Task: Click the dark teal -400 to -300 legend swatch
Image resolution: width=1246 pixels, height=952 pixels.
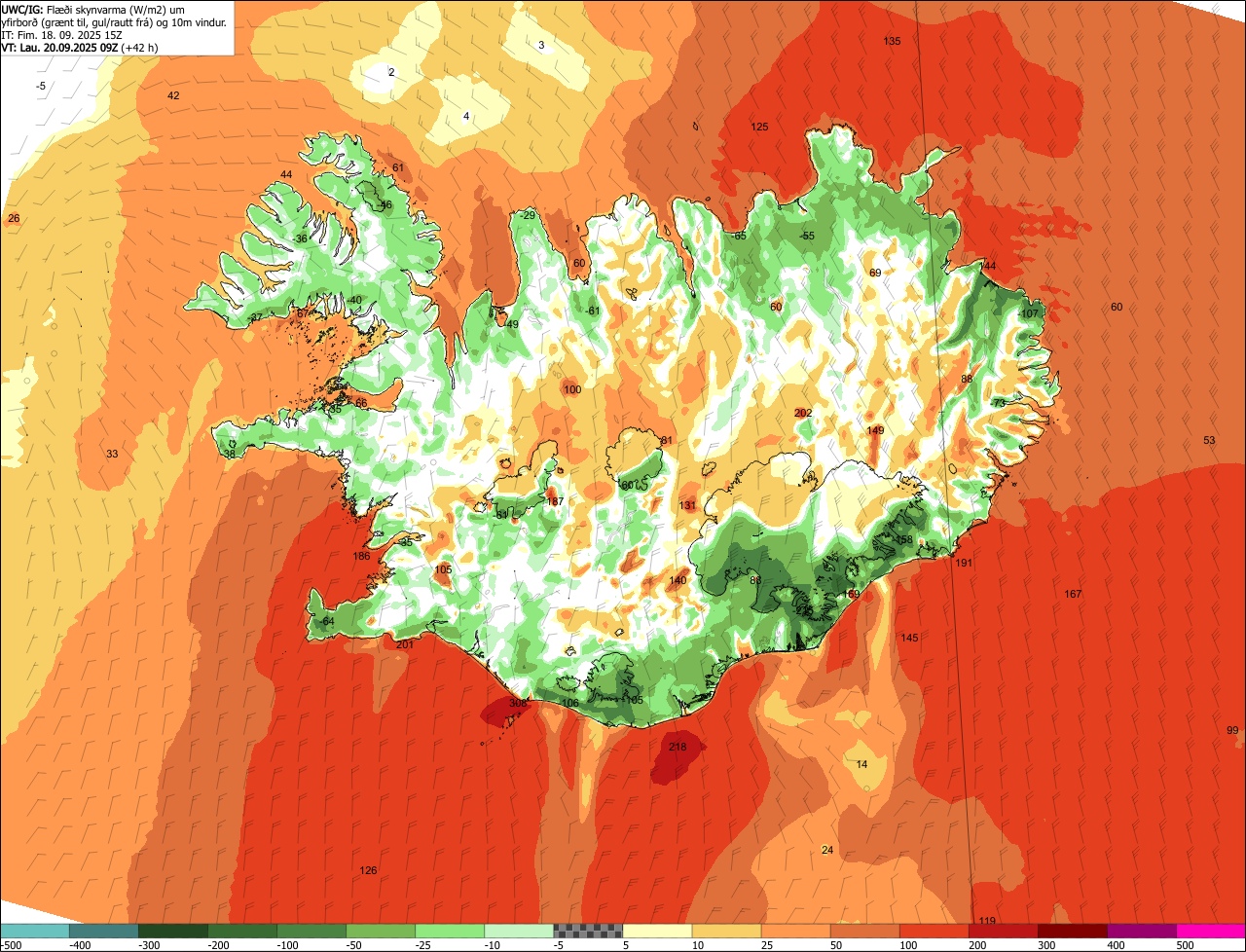Action: [104, 931]
